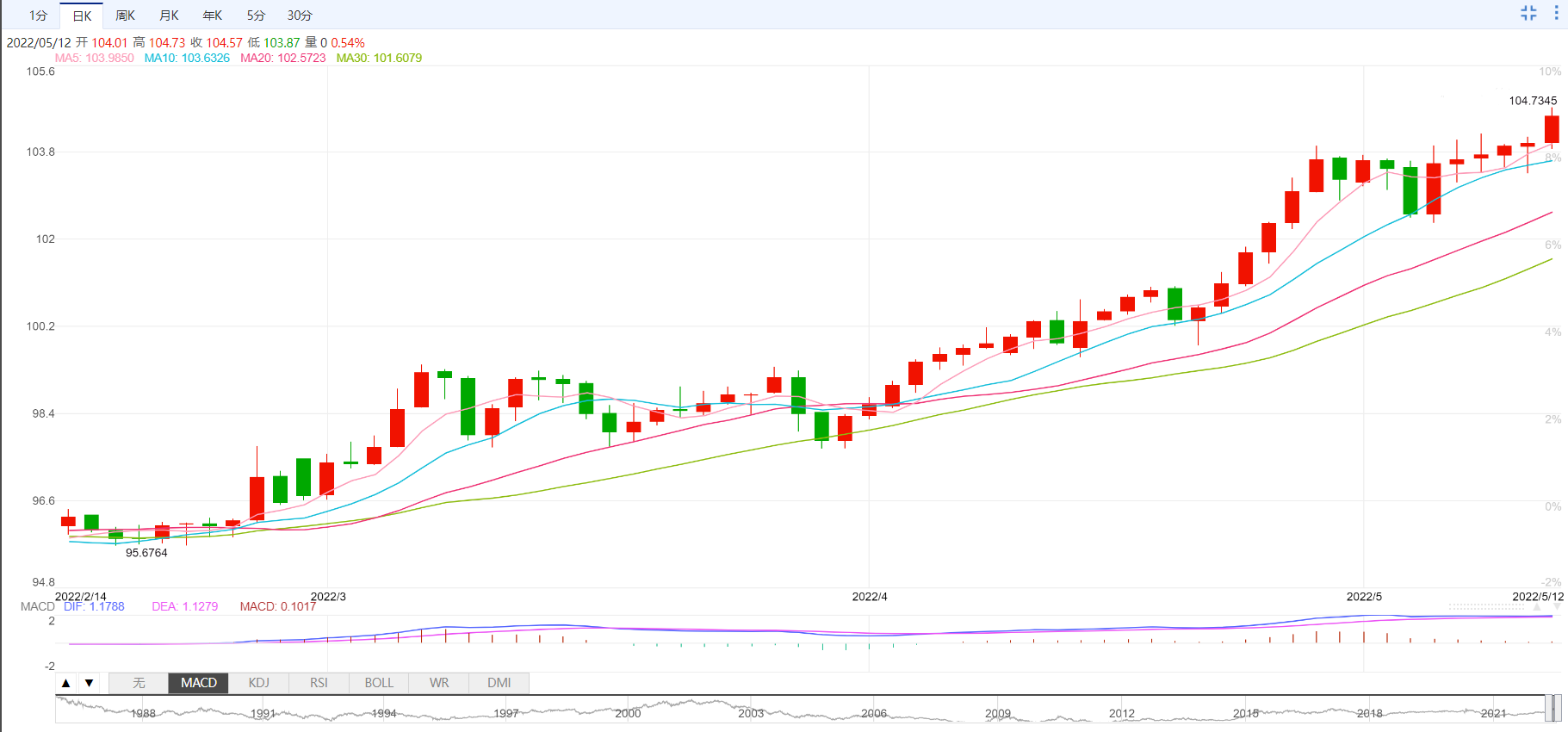
Task: Click the DIF: 1.1788 value
Action: 94,606
